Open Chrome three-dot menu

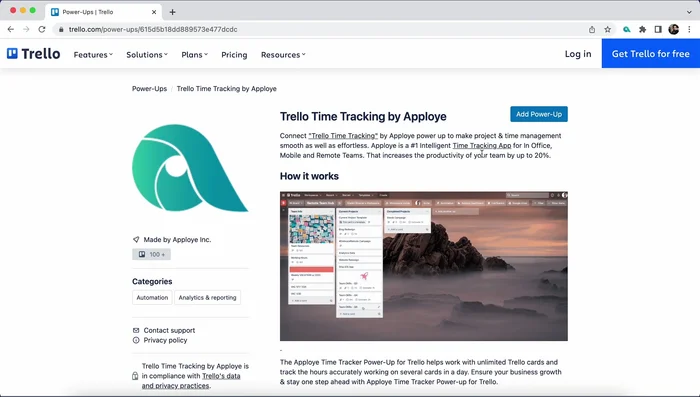click(x=689, y=29)
